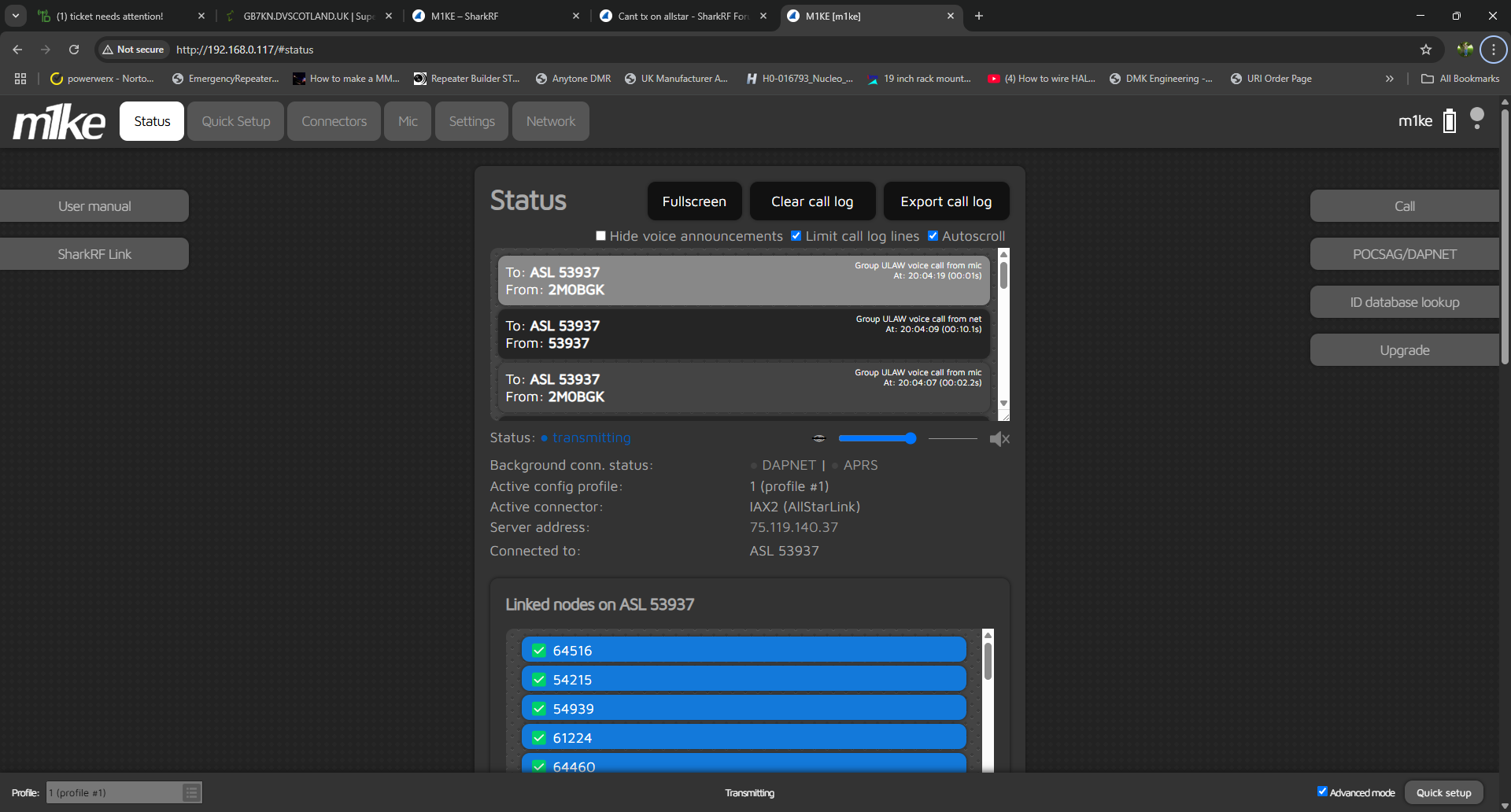Click the battery indicator icon in header
1511x812 pixels.
(1450, 121)
